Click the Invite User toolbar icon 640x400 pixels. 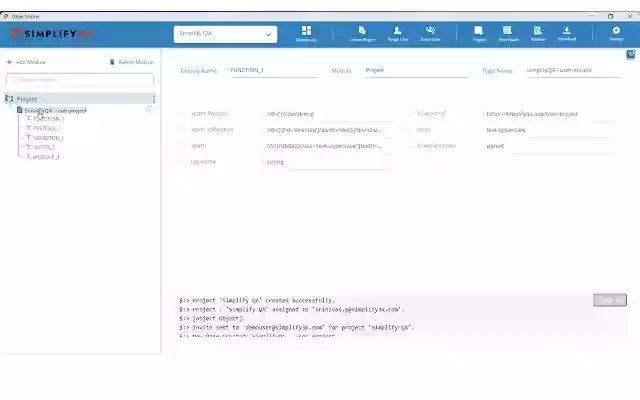click(430, 33)
